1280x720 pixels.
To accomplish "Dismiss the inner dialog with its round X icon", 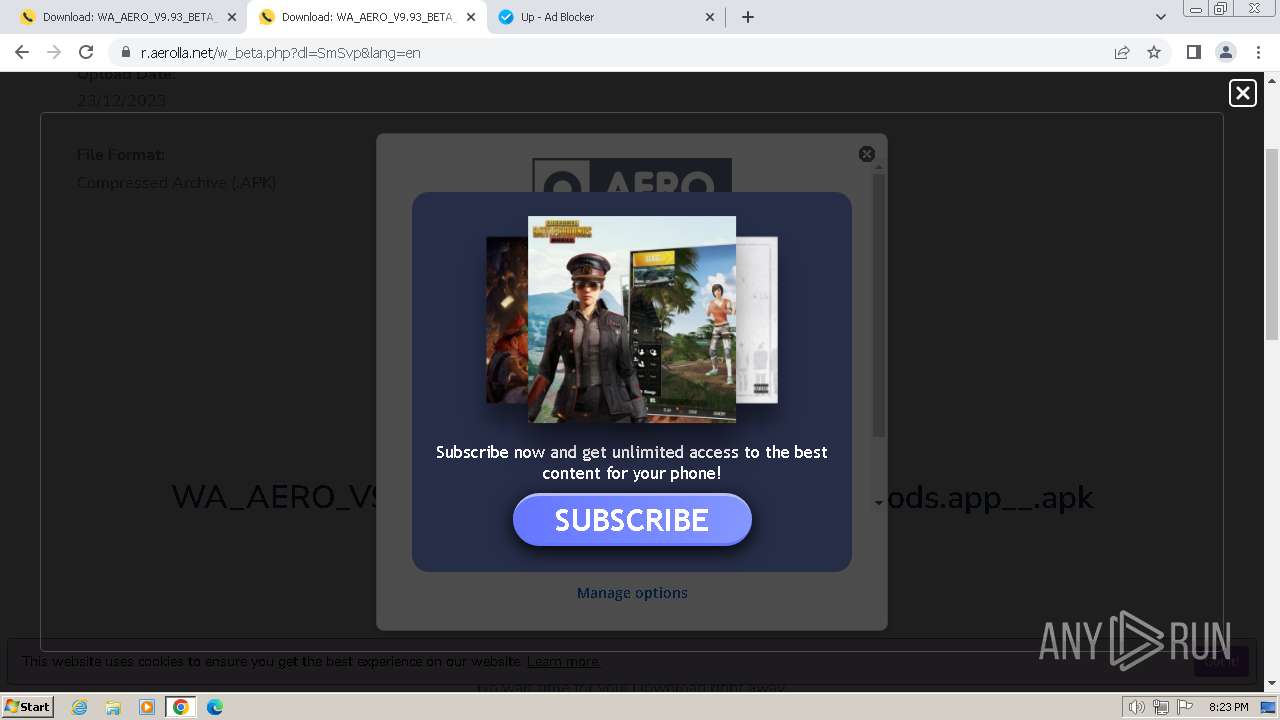I will pyautogui.click(x=867, y=154).
